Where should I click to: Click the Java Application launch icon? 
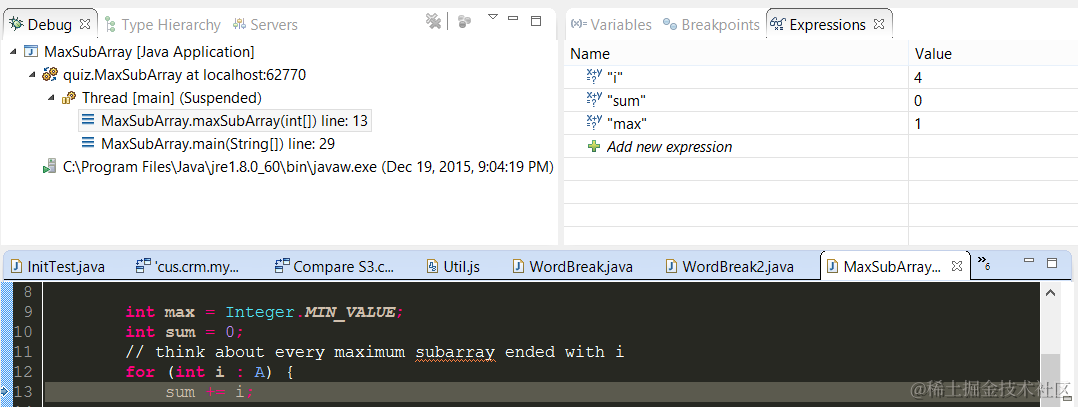(x=31, y=52)
